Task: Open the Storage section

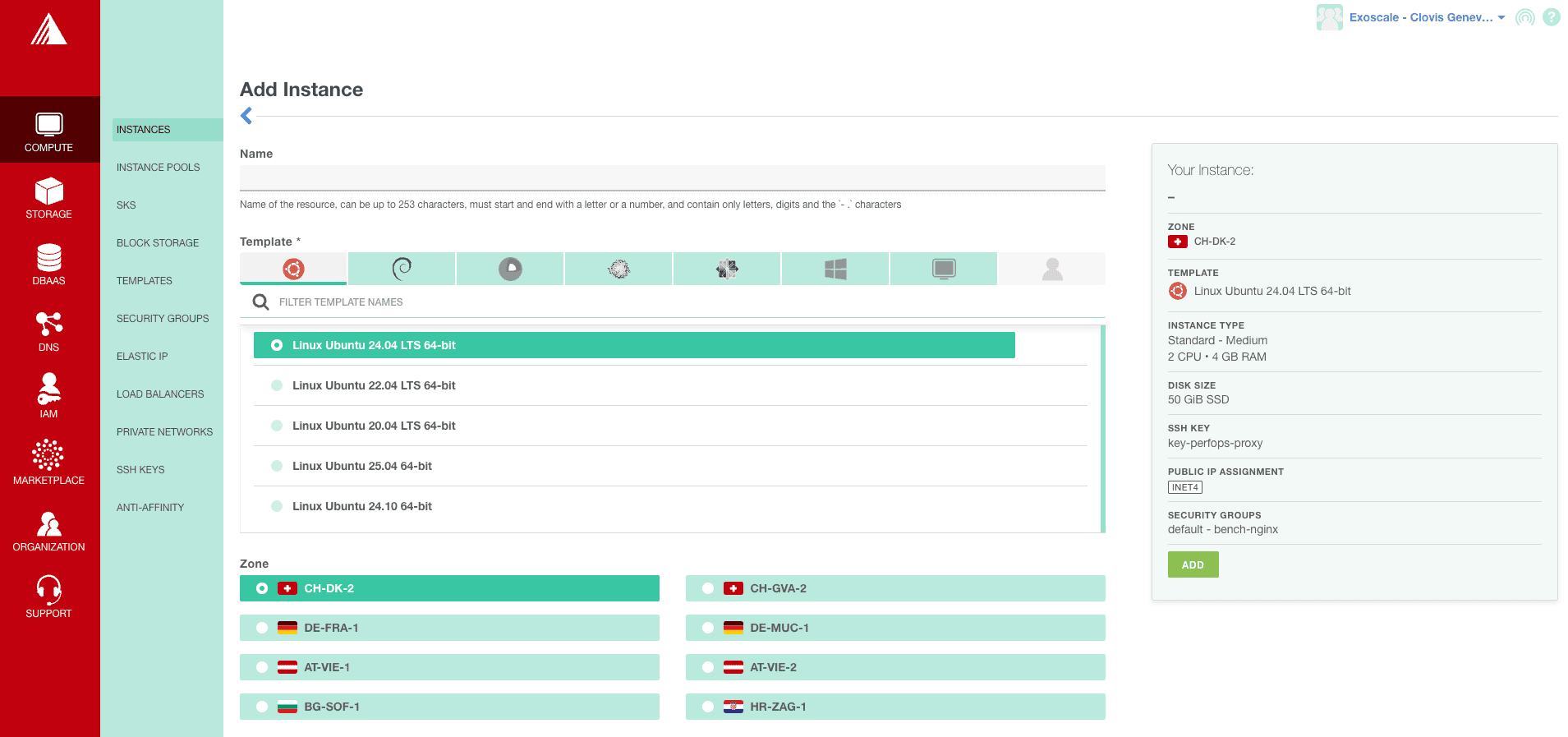Action: point(49,198)
